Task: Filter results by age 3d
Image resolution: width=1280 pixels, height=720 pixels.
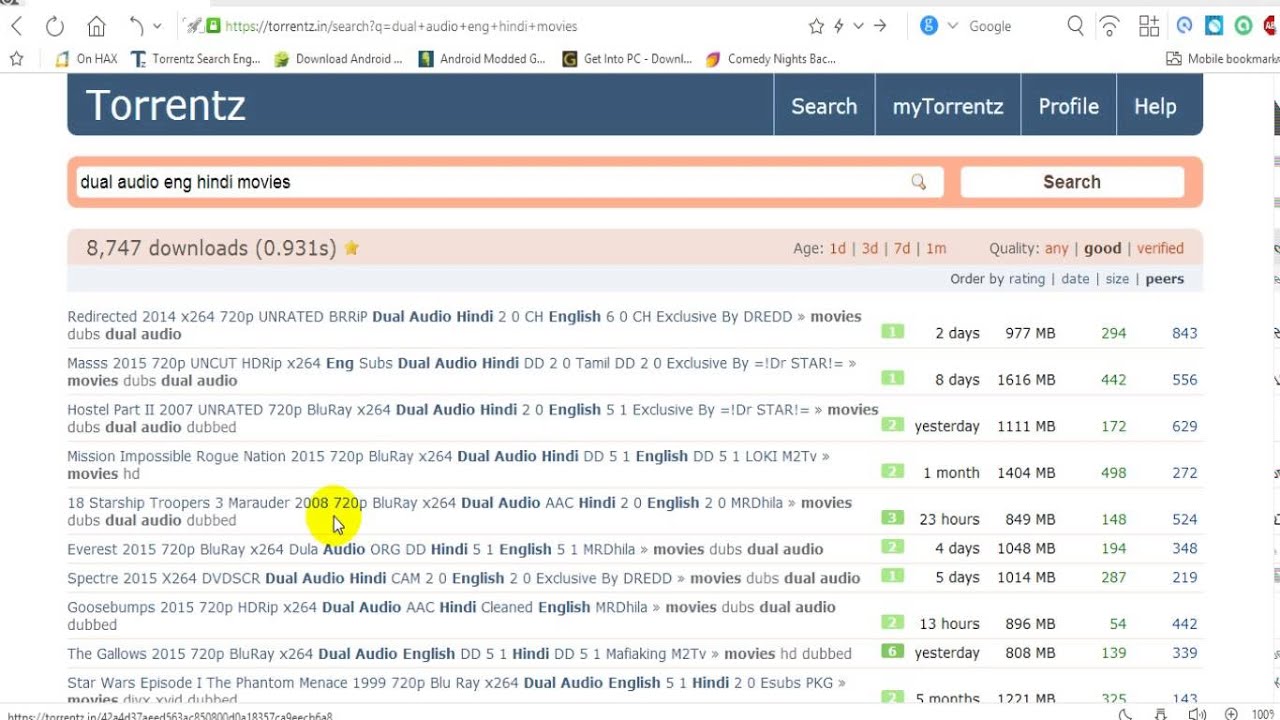Action: (x=870, y=248)
